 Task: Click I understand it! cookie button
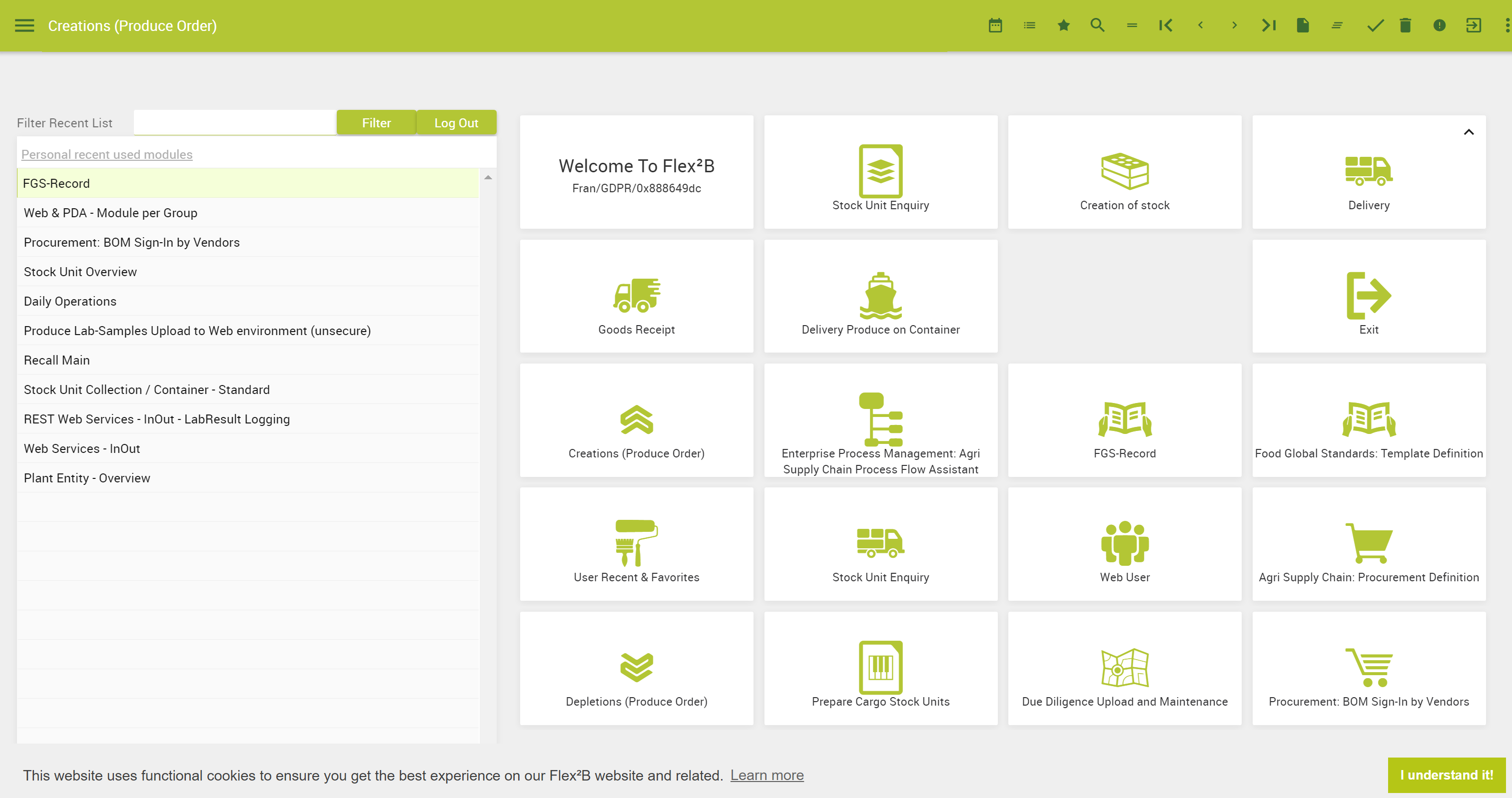tap(1446, 775)
